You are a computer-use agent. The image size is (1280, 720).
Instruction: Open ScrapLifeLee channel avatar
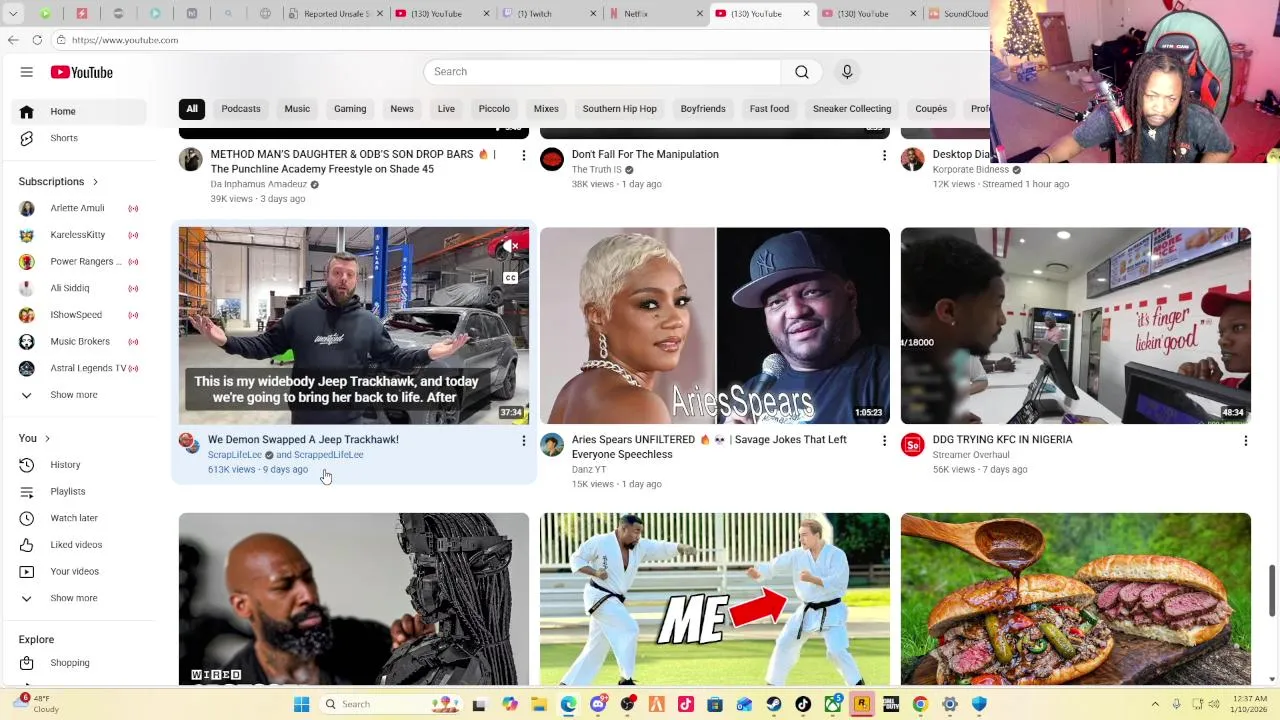pyautogui.click(x=190, y=444)
